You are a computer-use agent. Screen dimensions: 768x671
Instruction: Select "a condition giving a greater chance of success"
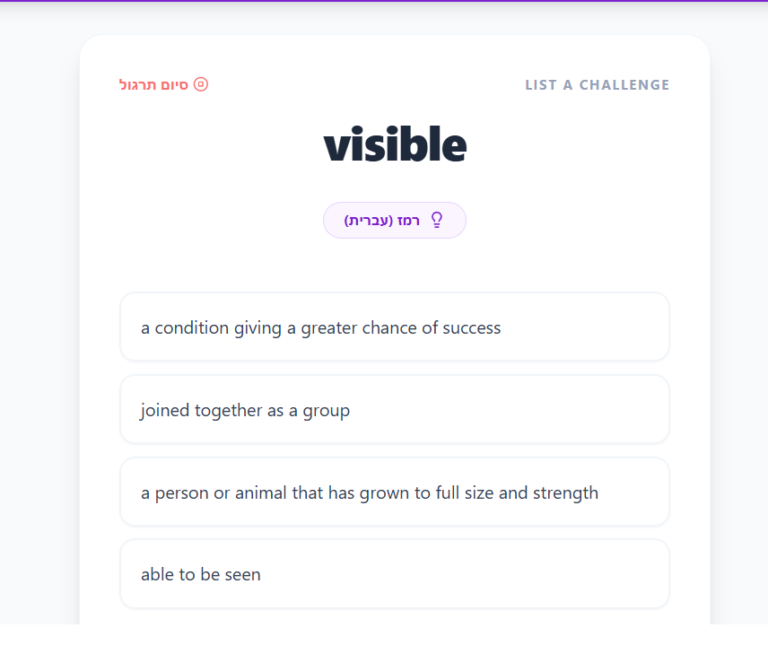(394, 327)
